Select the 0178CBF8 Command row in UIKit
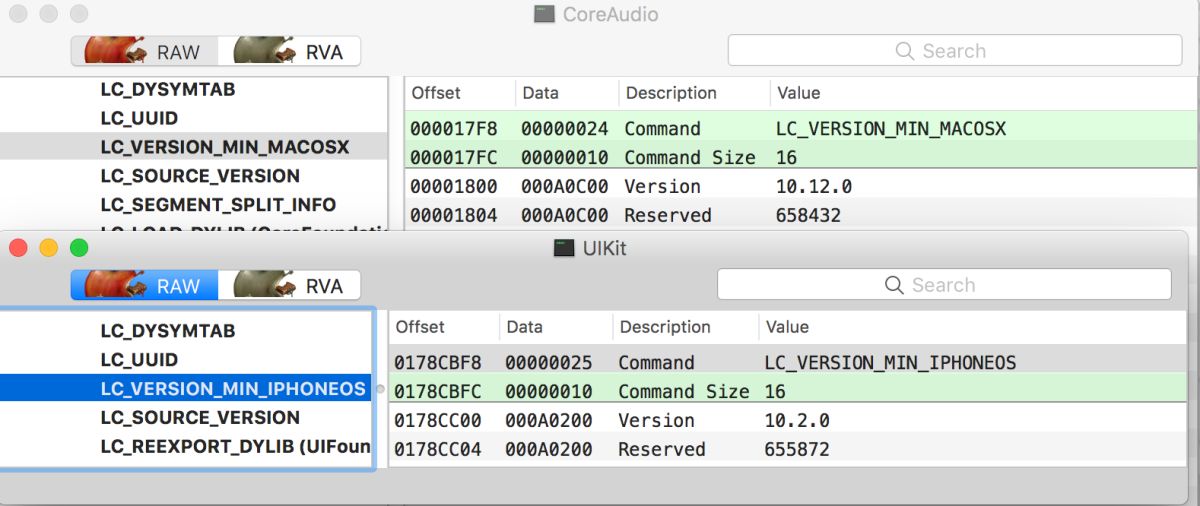The image size is (1200, 506). pyautogui.click(x=787, y=363)
